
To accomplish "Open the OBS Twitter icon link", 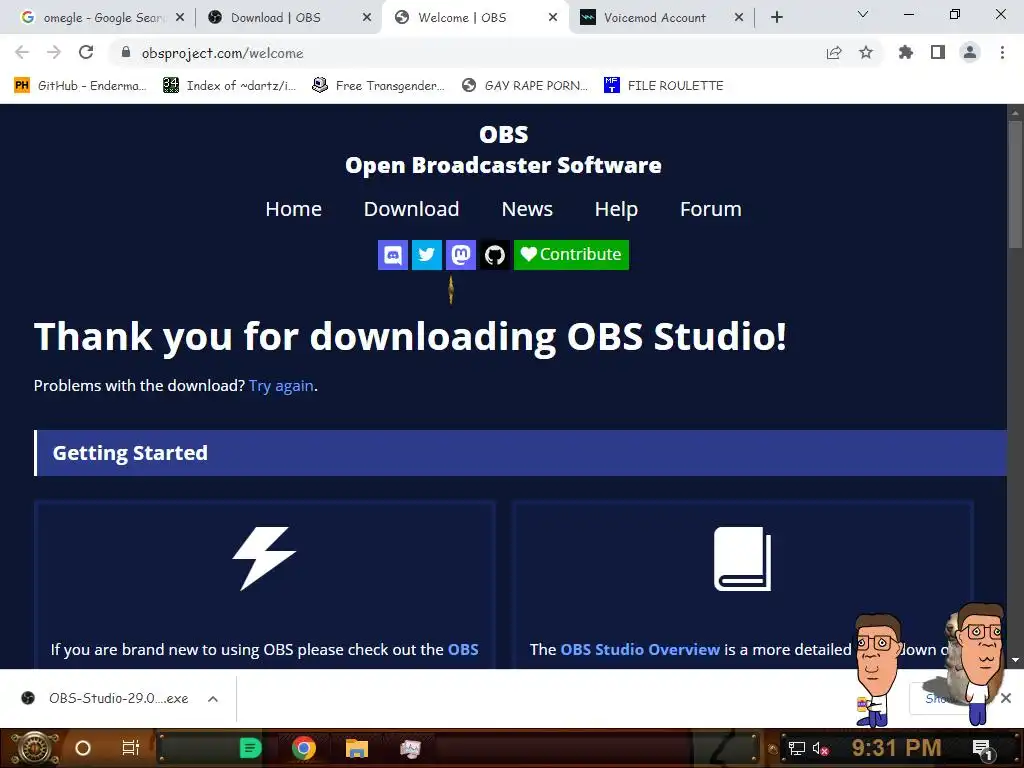I will (x=426, y=255).
